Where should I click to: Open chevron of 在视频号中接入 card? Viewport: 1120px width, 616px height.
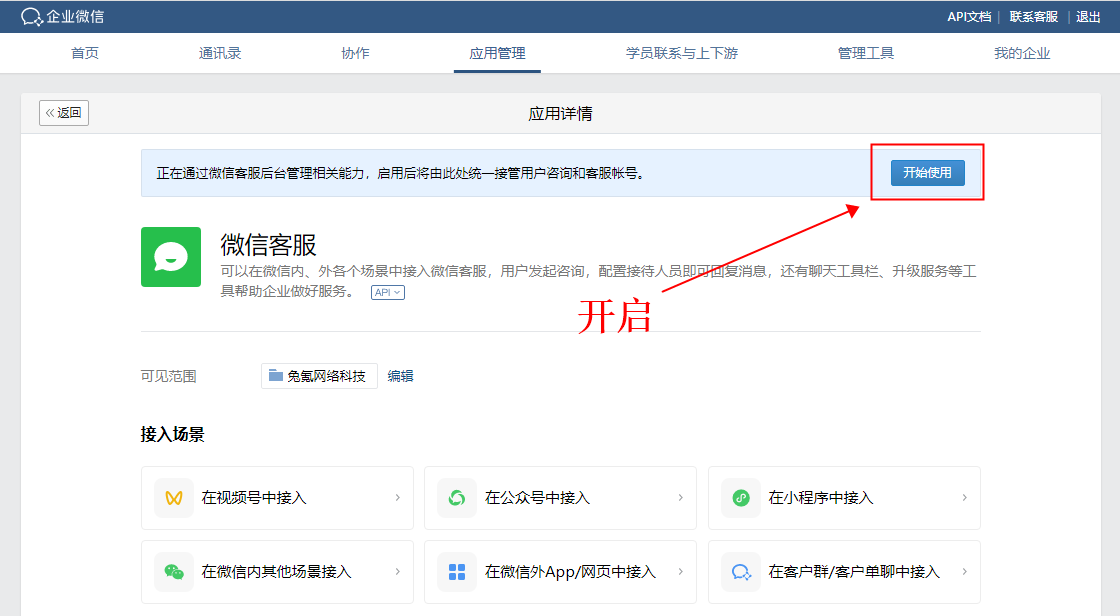pyautogui.click(x=398, y=498)
